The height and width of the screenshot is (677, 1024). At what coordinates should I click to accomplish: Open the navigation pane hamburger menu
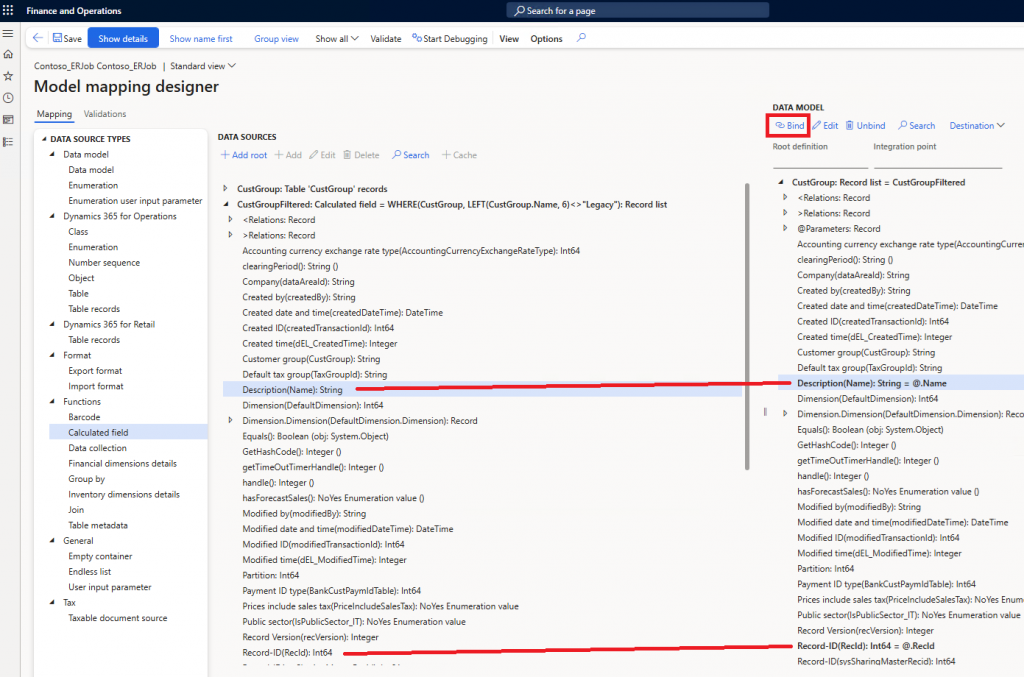click(x=8, y=34)
